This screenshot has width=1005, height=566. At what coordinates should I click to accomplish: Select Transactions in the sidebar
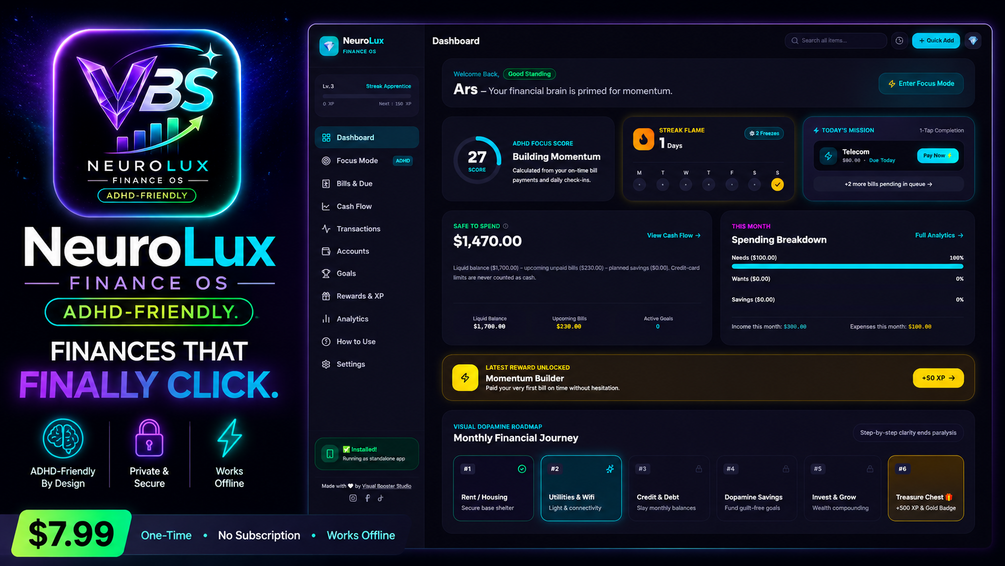[x=367, y=229]
